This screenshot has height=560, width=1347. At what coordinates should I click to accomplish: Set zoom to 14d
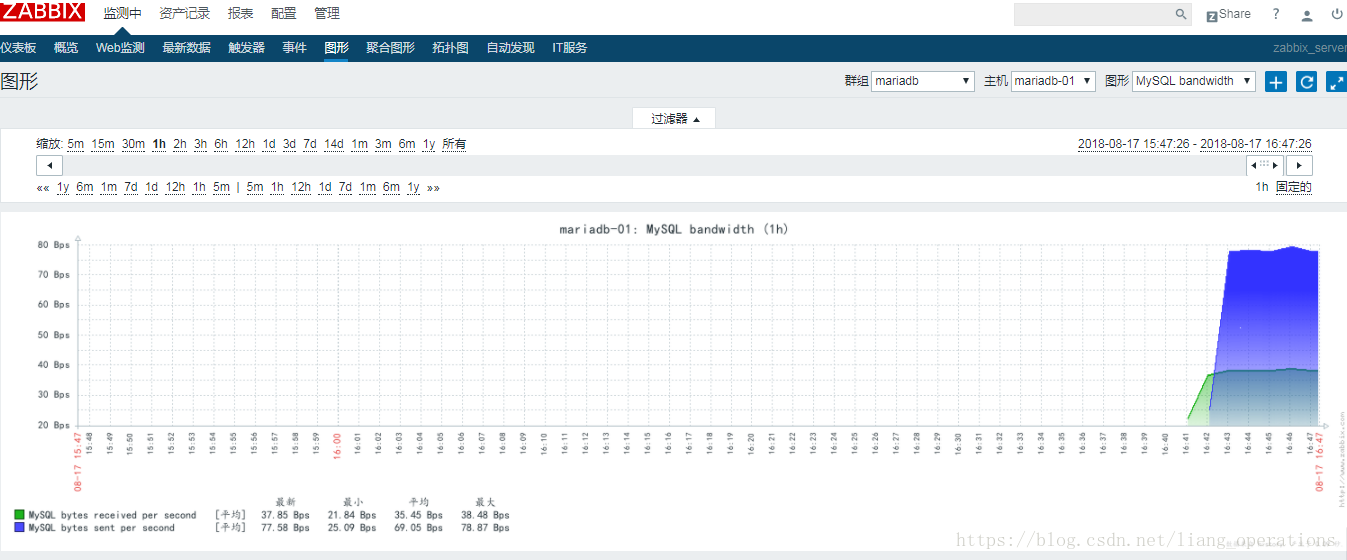pos(334,144)
